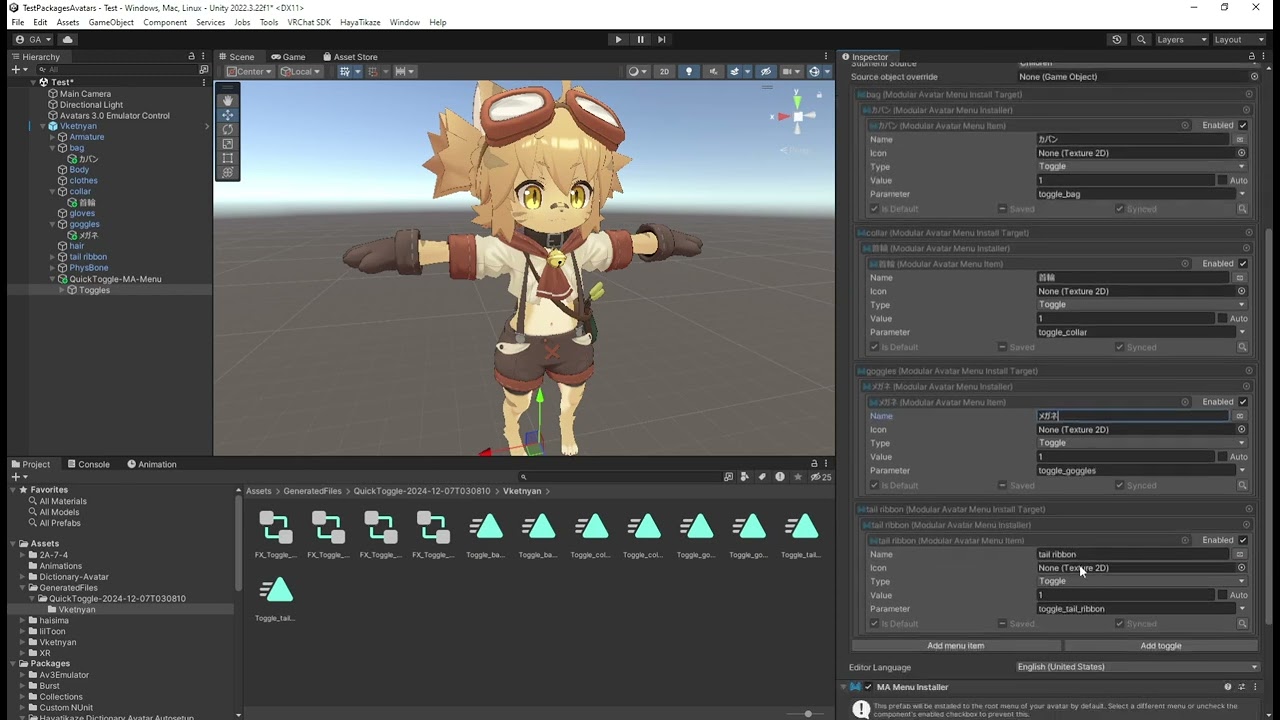Viewport: 1280px width, 720px height.
Task: Switch to the Console tab
Action: point(88,464)
